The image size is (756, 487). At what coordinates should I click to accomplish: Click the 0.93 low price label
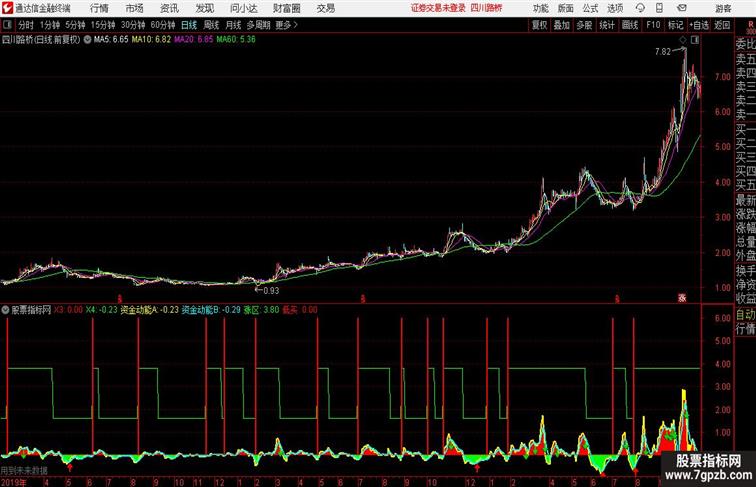(x=271, y=290)
